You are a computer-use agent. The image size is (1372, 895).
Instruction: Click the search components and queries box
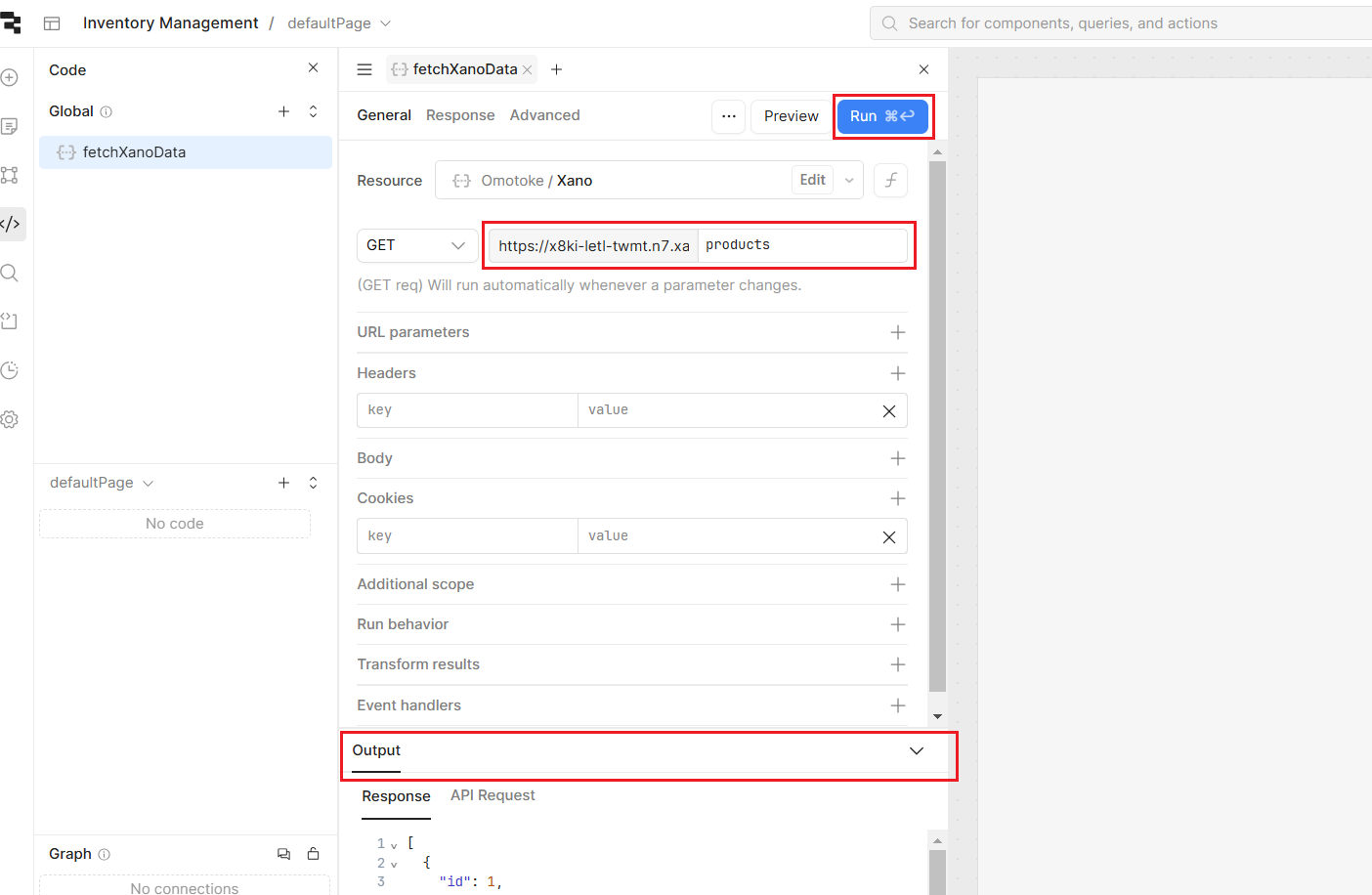(1121, 23)
